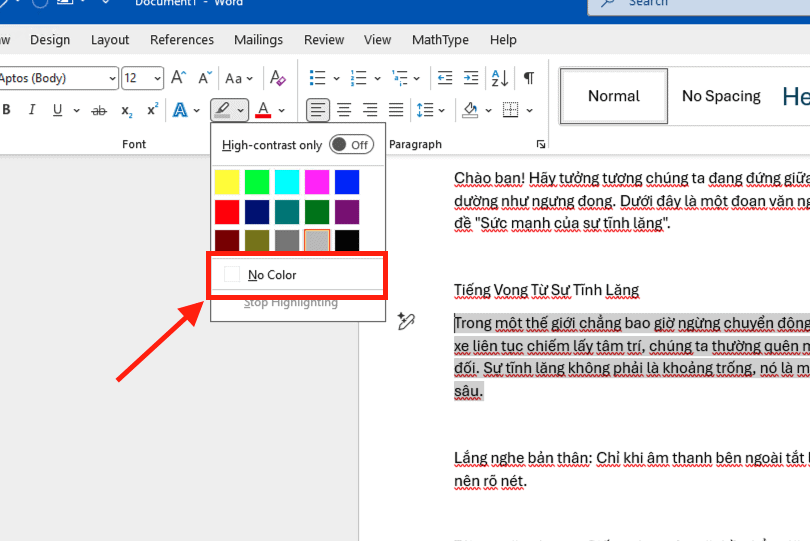Viewport: 810px width, 541px height.
Task: Create a multilevel list
Action: tap(400, 78)
